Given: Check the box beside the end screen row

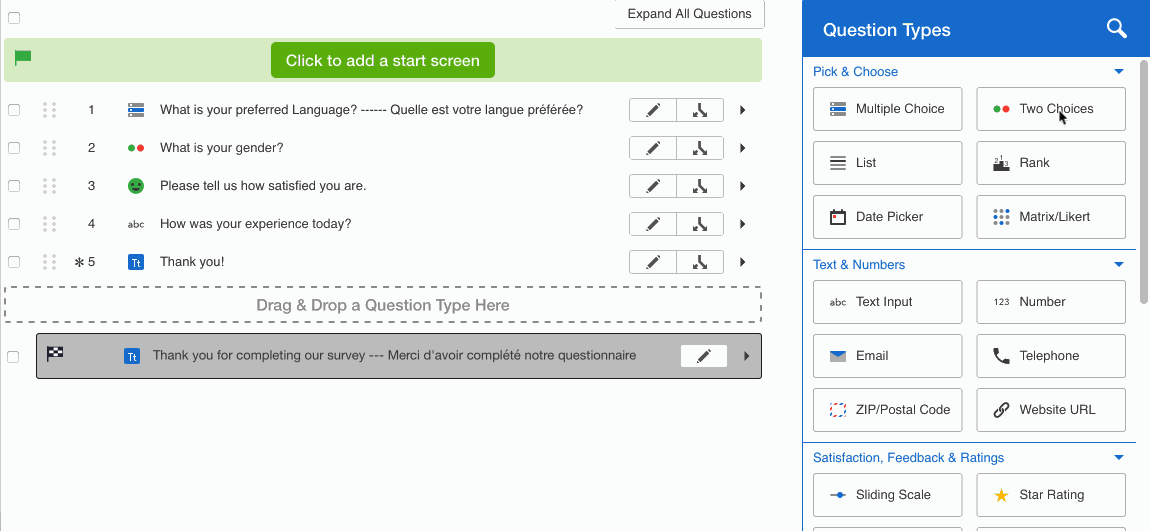Looking at the screenshot, I should click(x=13, y=357).
